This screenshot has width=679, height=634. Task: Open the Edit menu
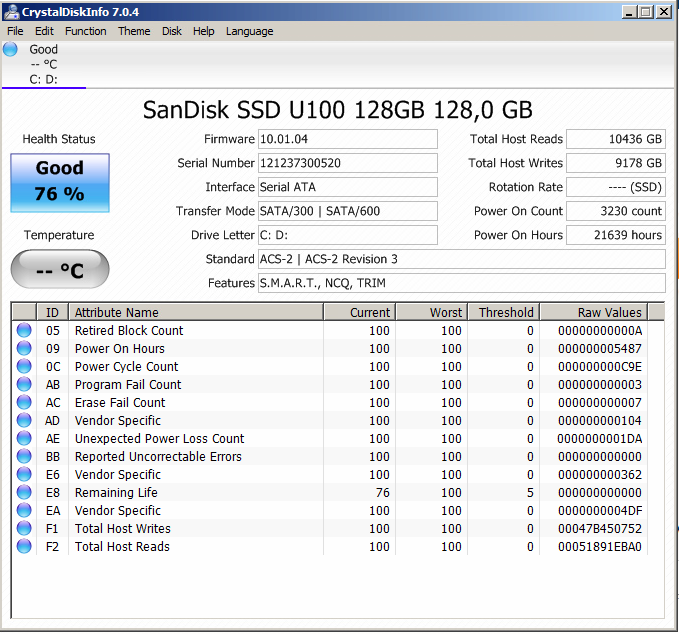point(44,31)
